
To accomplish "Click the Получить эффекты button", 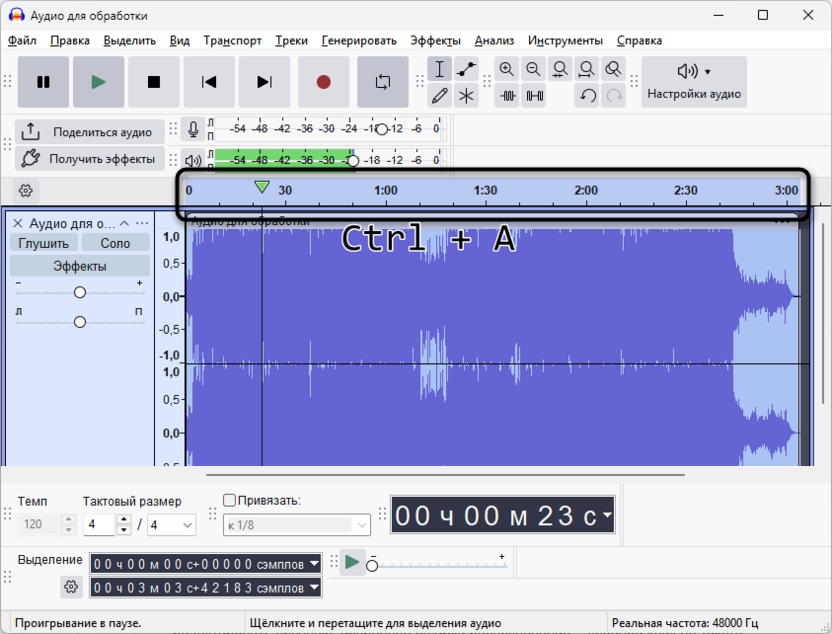I will click(x=90, y=158).
